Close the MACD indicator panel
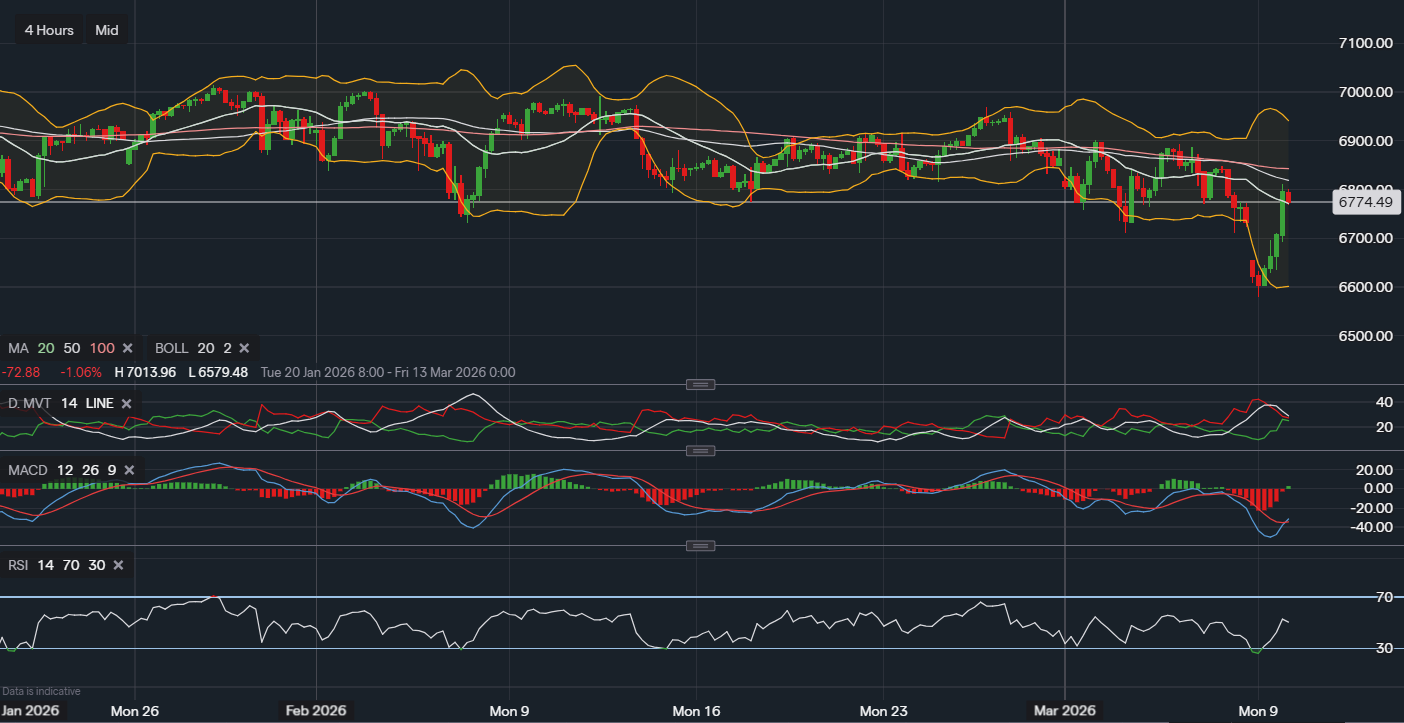The height and width of the screenshot is (723, 1404). 127,470
